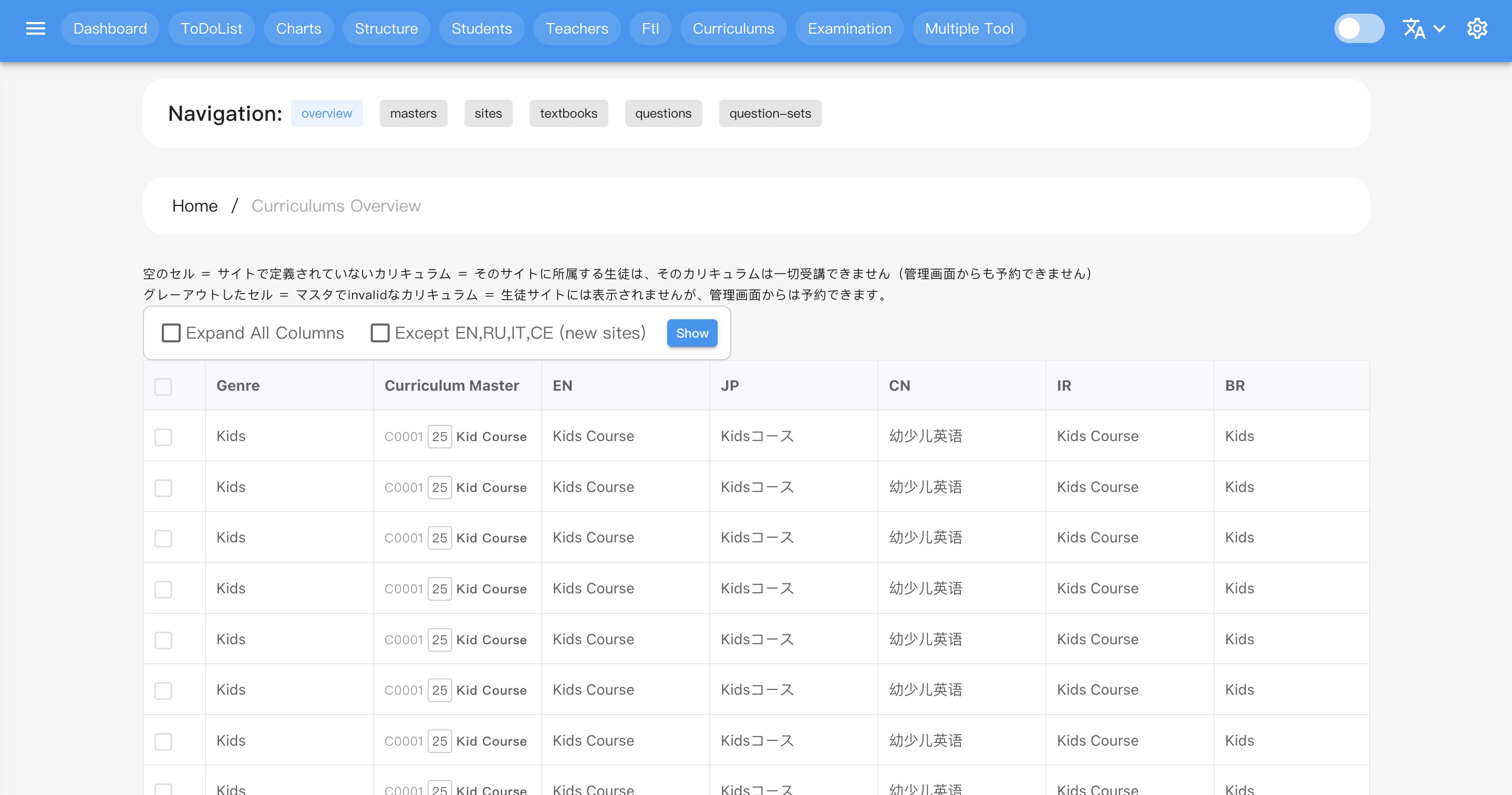Click the Curriculums Overview breadcrumb
Screen dimensions: 1512x795
(336, 206)
